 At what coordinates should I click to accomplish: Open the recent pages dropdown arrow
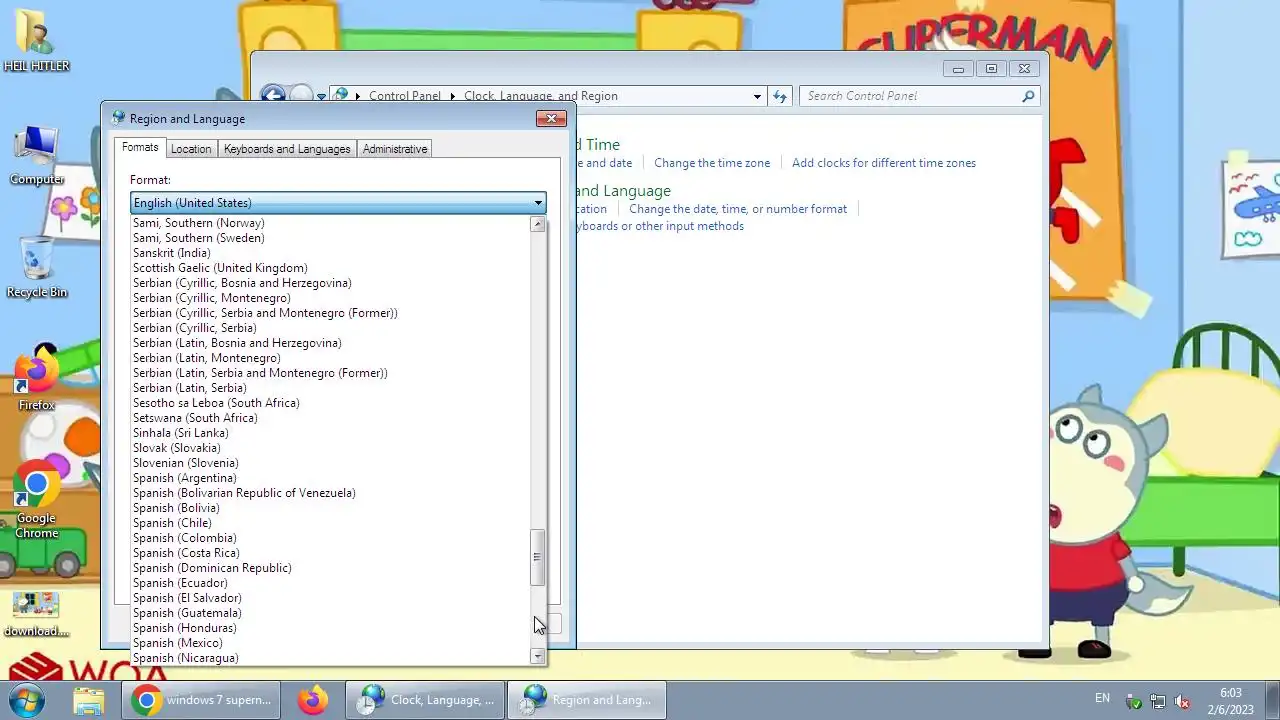(321, 97)
